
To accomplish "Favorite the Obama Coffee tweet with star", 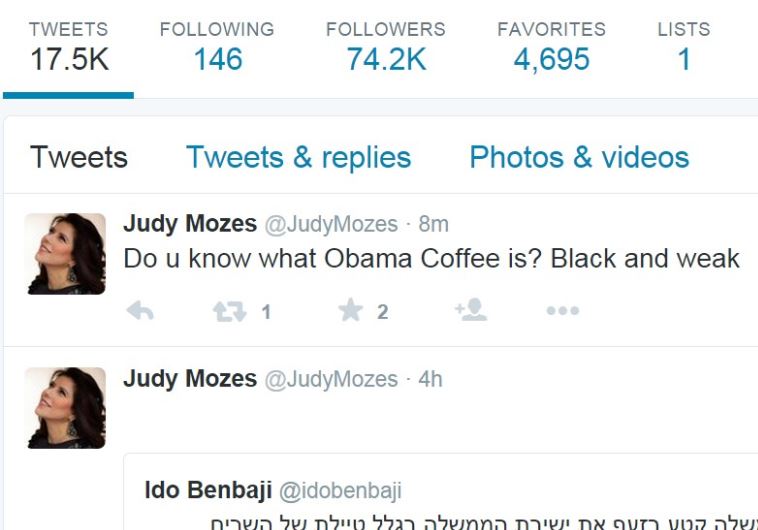I will [350, 312].
